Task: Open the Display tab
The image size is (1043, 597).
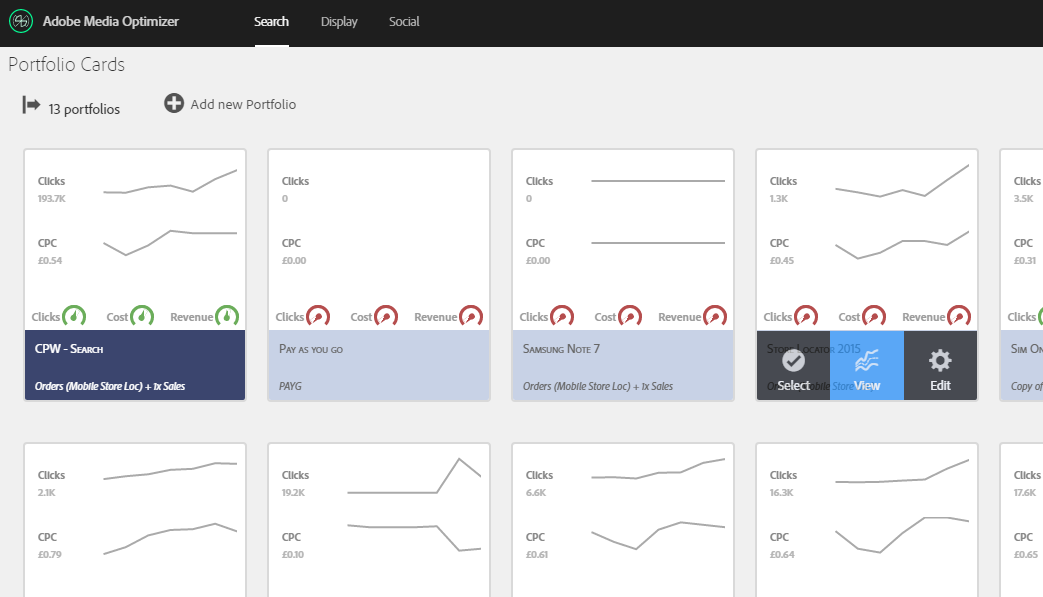Action: coord(339,22)
